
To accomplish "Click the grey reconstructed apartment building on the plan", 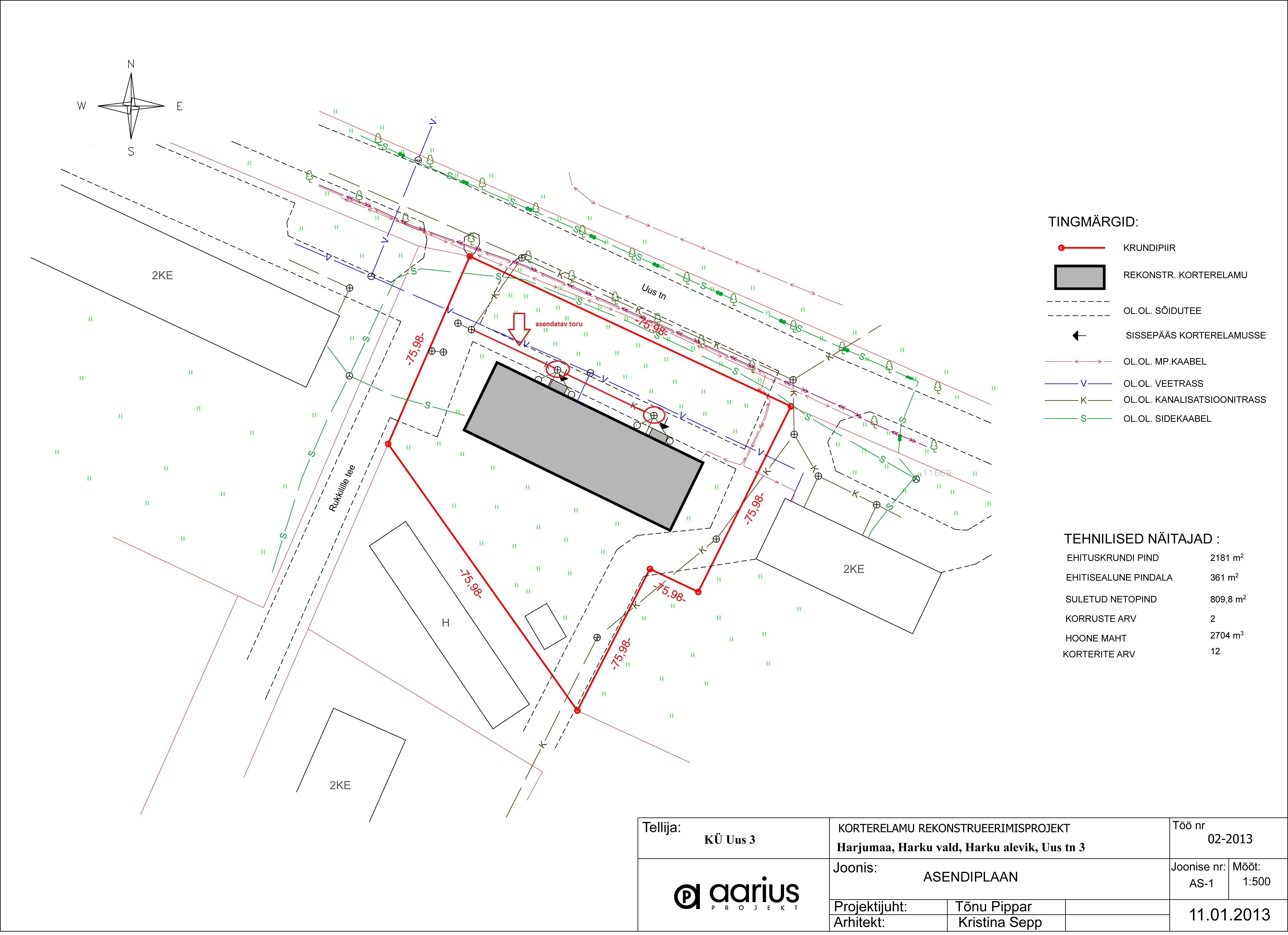I will pyautogui.click(x=583, y=446).
